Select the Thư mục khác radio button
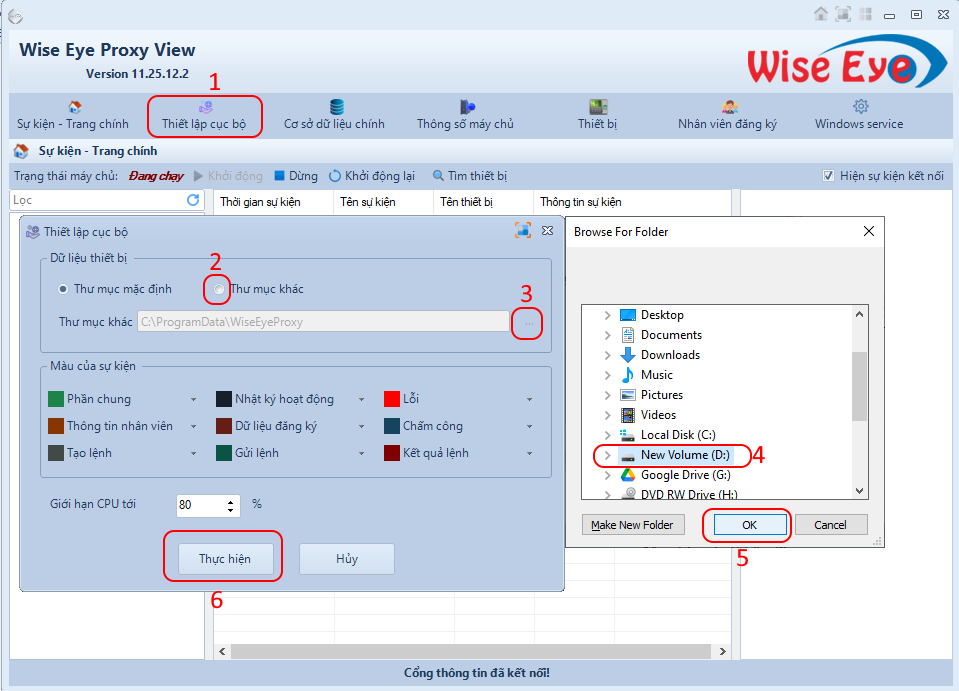 click(216, 288)
